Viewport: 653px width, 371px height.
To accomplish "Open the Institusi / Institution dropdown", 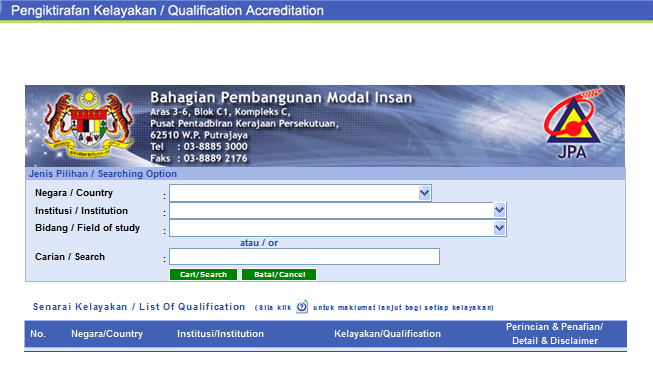I will tap(338, 211).
